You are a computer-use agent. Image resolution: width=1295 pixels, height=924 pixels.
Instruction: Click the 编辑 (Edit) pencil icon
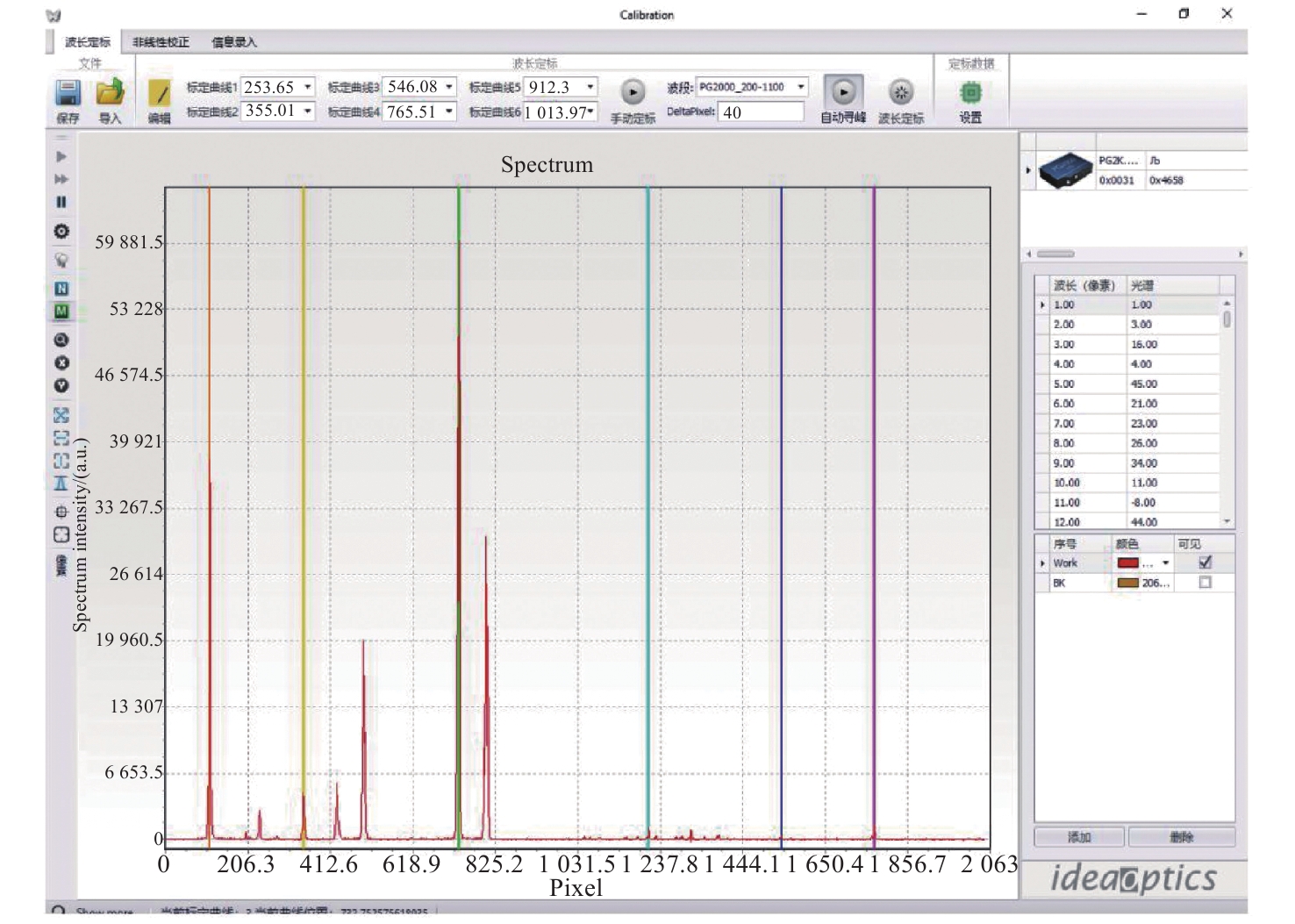coord(160,93)
